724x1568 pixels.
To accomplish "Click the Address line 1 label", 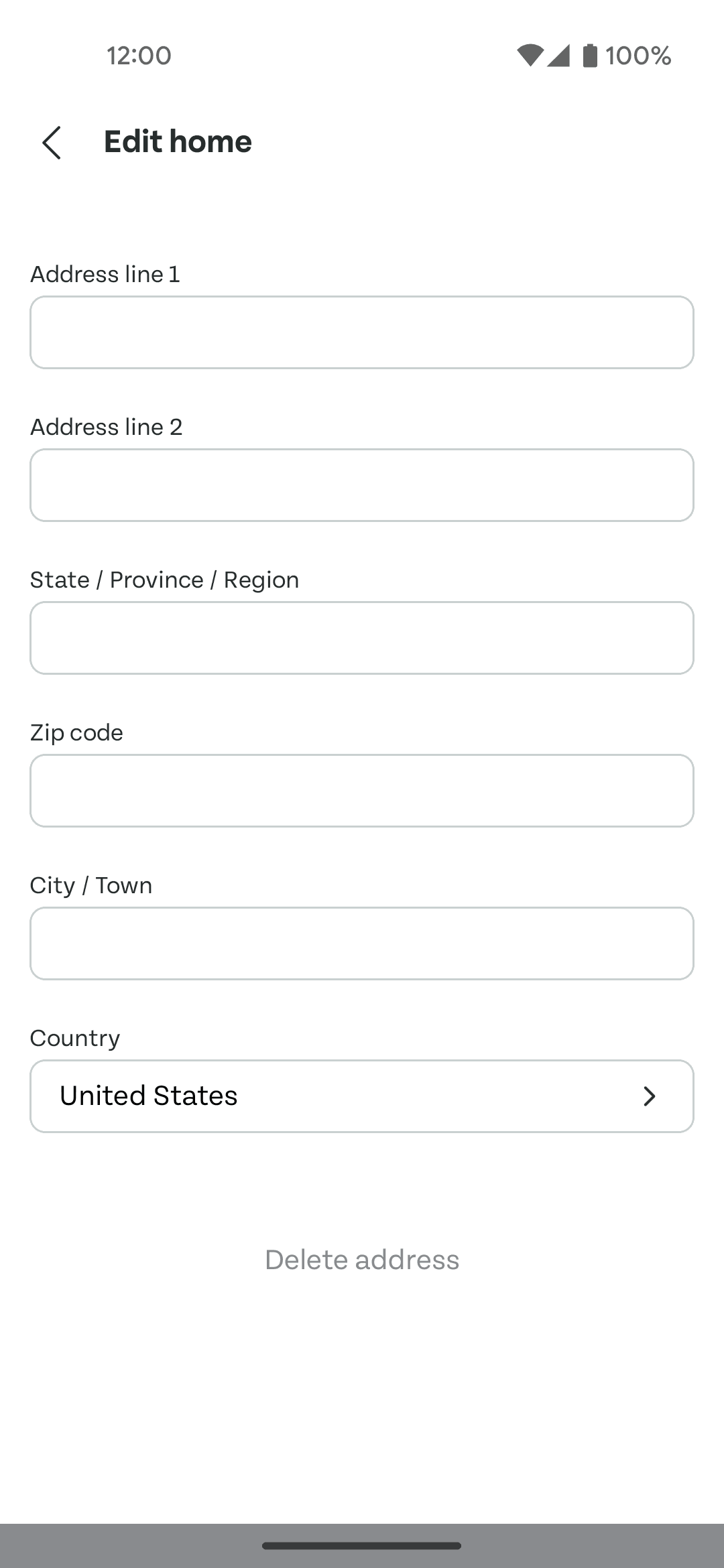I will (105, 274).
